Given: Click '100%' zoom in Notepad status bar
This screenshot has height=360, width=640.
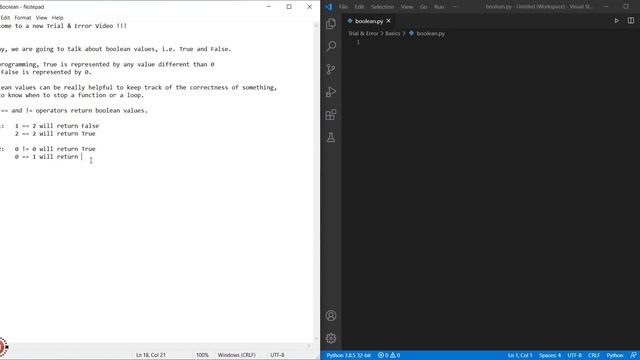Looking at the screenshot, I should tap(202, 355).
